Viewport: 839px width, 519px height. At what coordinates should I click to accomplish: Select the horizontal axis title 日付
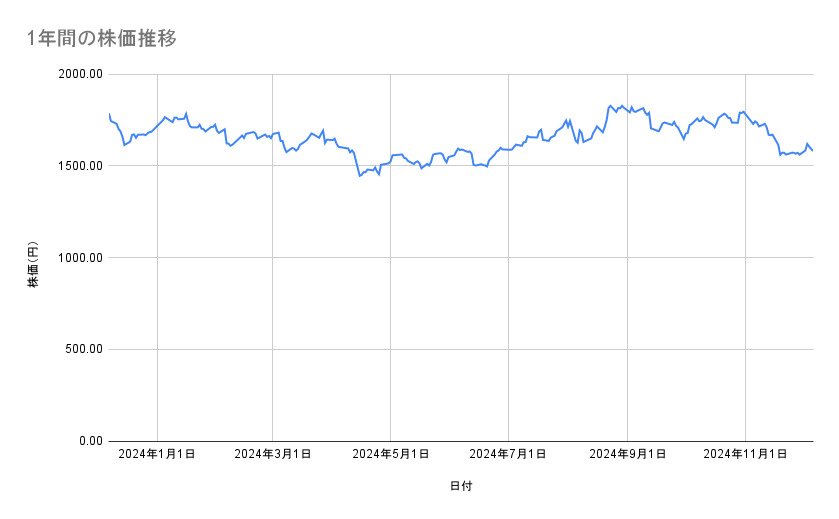click(461, 486)
